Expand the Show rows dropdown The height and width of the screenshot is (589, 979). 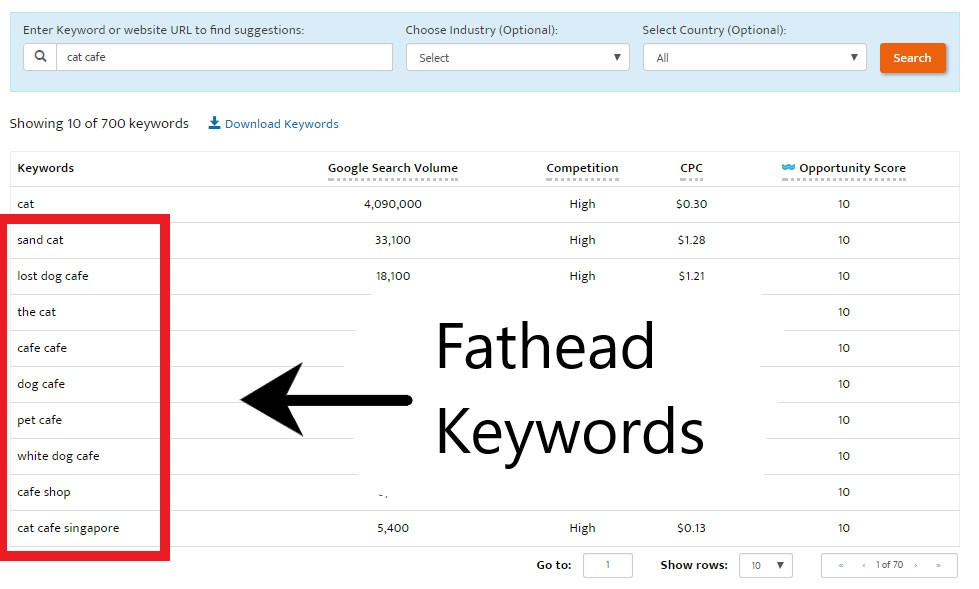pyautogui.click(x=765, y=566)
